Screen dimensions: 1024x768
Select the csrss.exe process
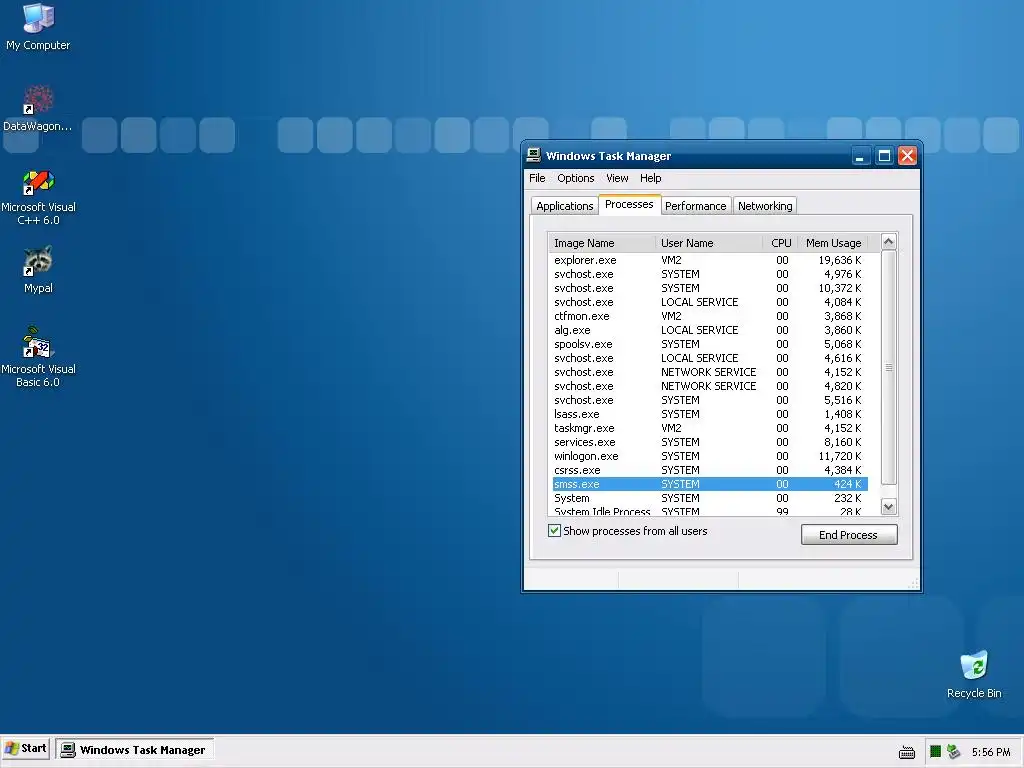click(709, 470)
